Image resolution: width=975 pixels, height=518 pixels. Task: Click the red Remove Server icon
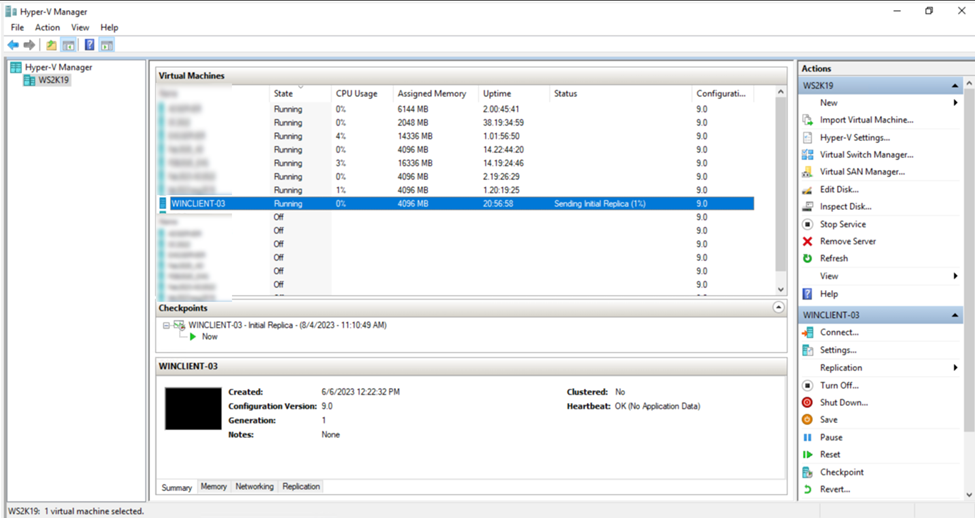pyautogui.click(x=807, y=241)
